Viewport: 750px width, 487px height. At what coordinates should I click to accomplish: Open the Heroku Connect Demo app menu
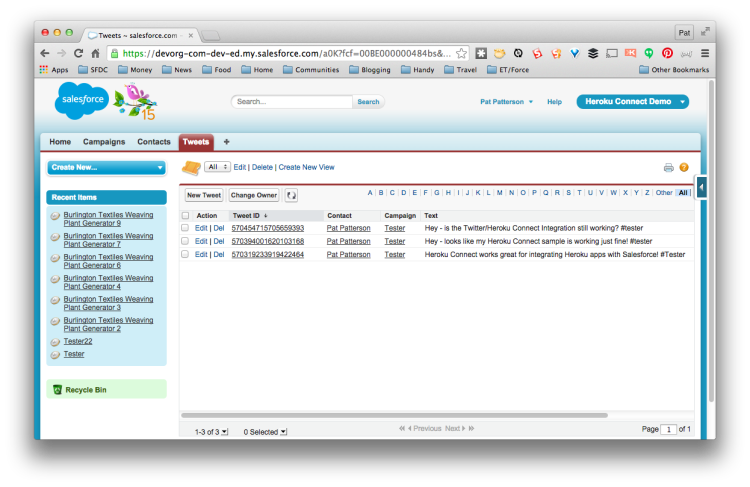(632, 101)
